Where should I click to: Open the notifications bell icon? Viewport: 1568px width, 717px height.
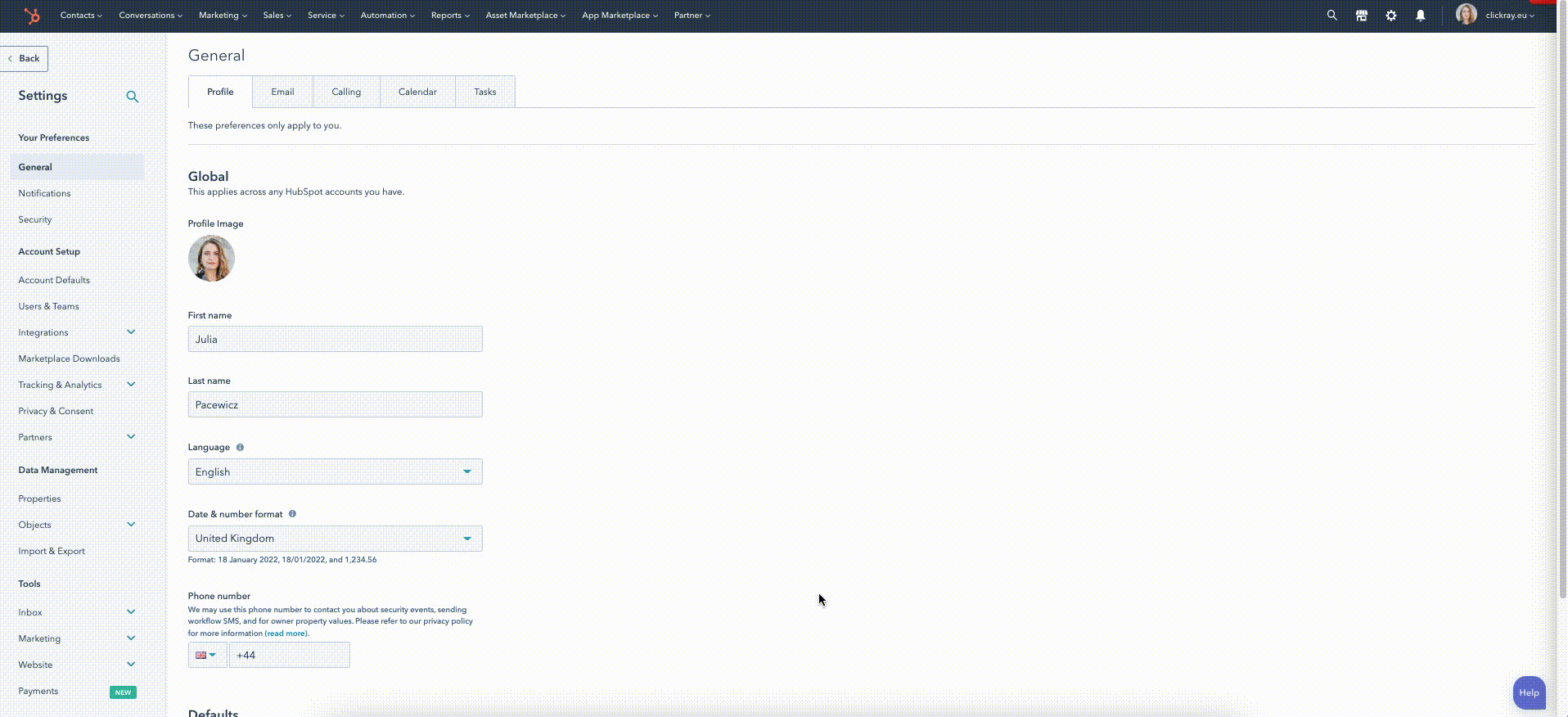click(x=1420, y=16)
